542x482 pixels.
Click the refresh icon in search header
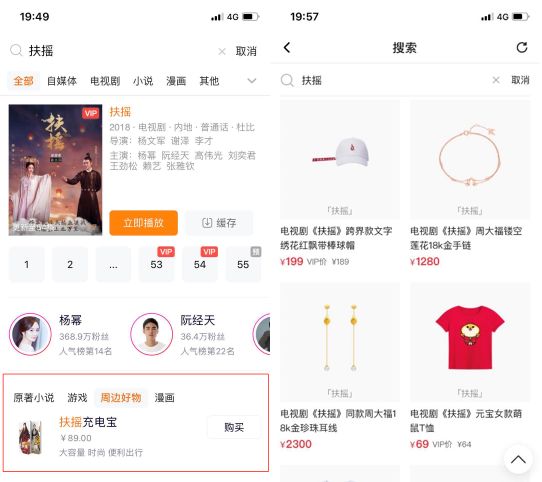point(522,47)
